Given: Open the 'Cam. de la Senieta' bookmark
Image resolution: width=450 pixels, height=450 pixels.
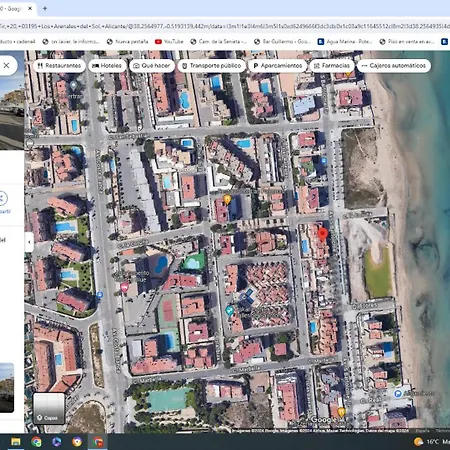Looking at the screenshot, I should pos(218,42).
